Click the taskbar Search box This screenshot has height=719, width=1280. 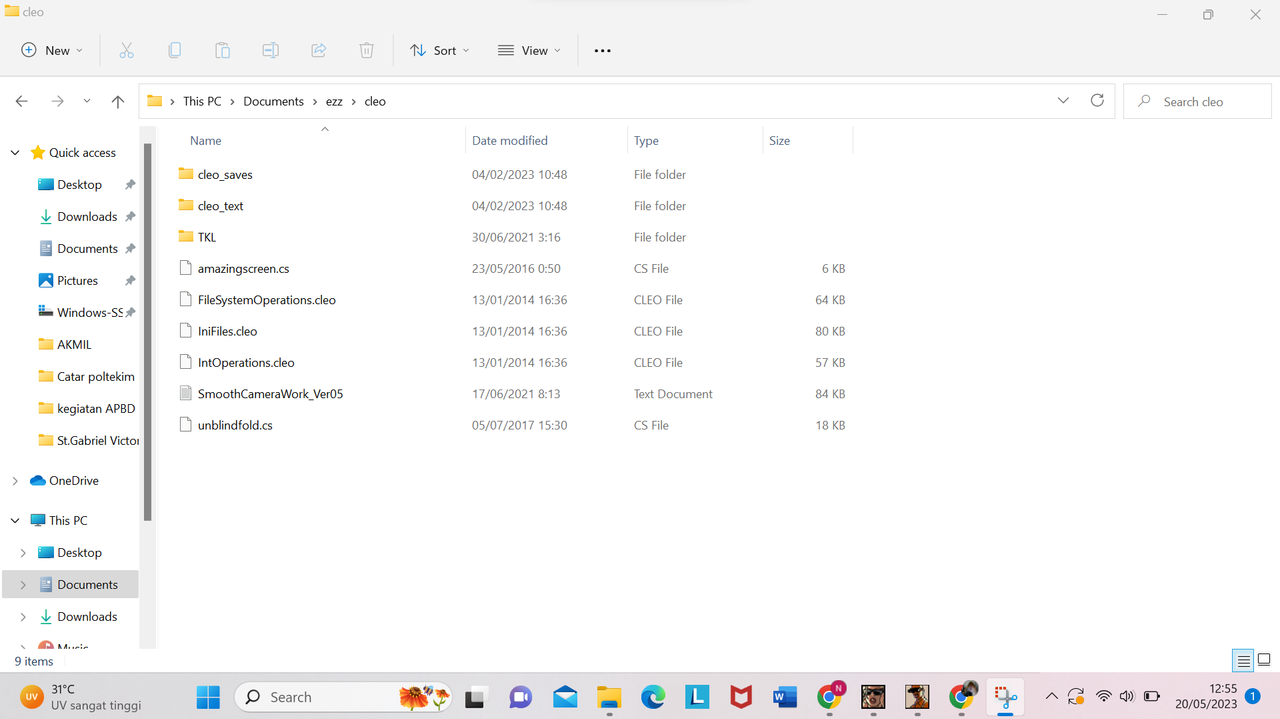pyautogui.click(x=344, y=696)
